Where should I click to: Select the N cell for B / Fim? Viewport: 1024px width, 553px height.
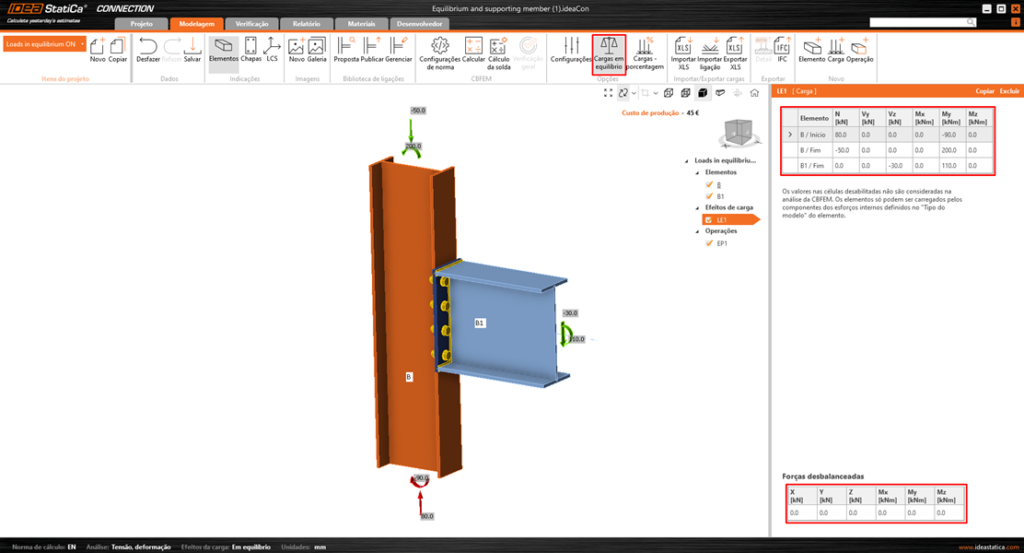(x=841, y=150)
